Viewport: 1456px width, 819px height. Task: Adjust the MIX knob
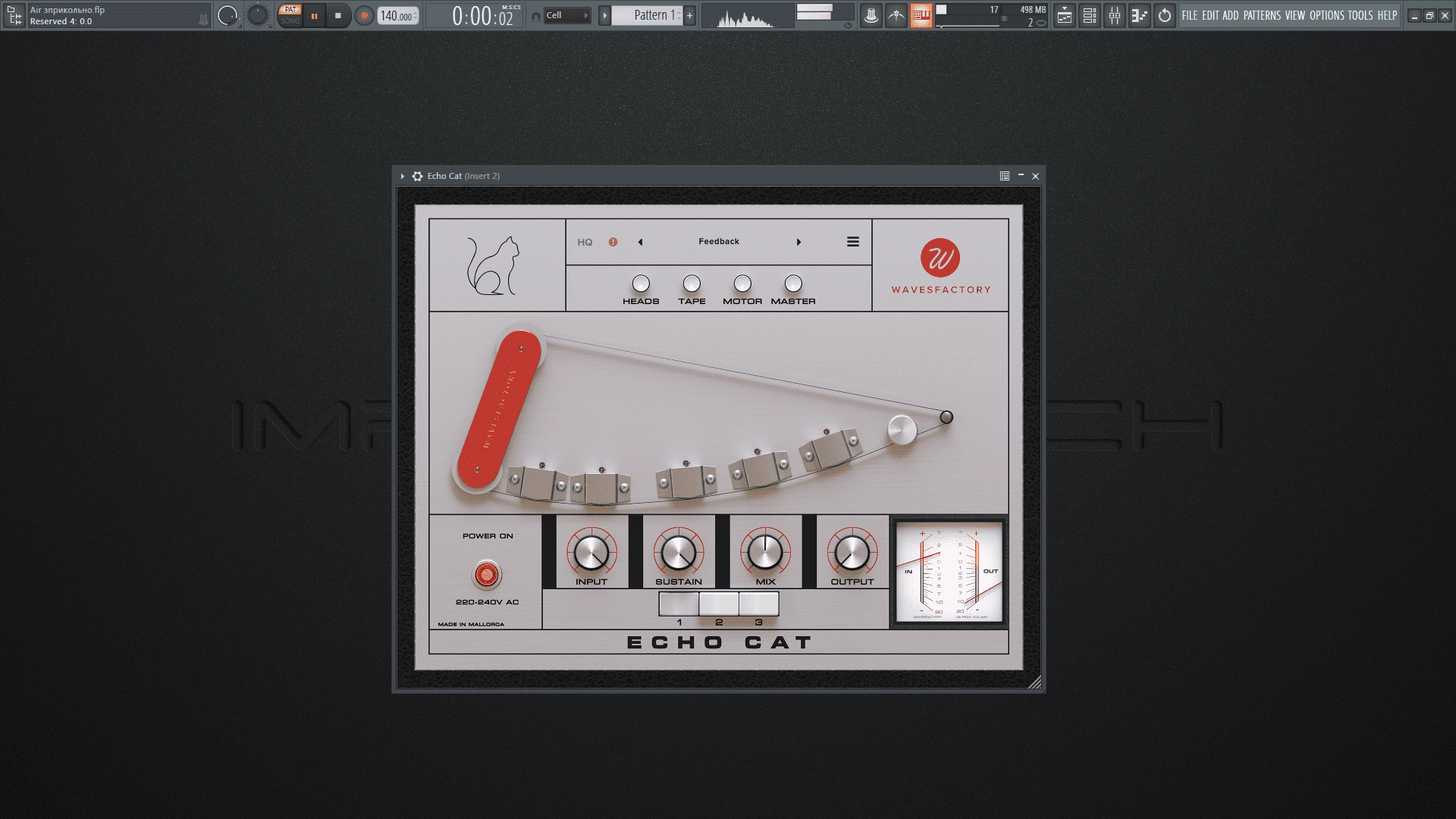pos(765,553)
